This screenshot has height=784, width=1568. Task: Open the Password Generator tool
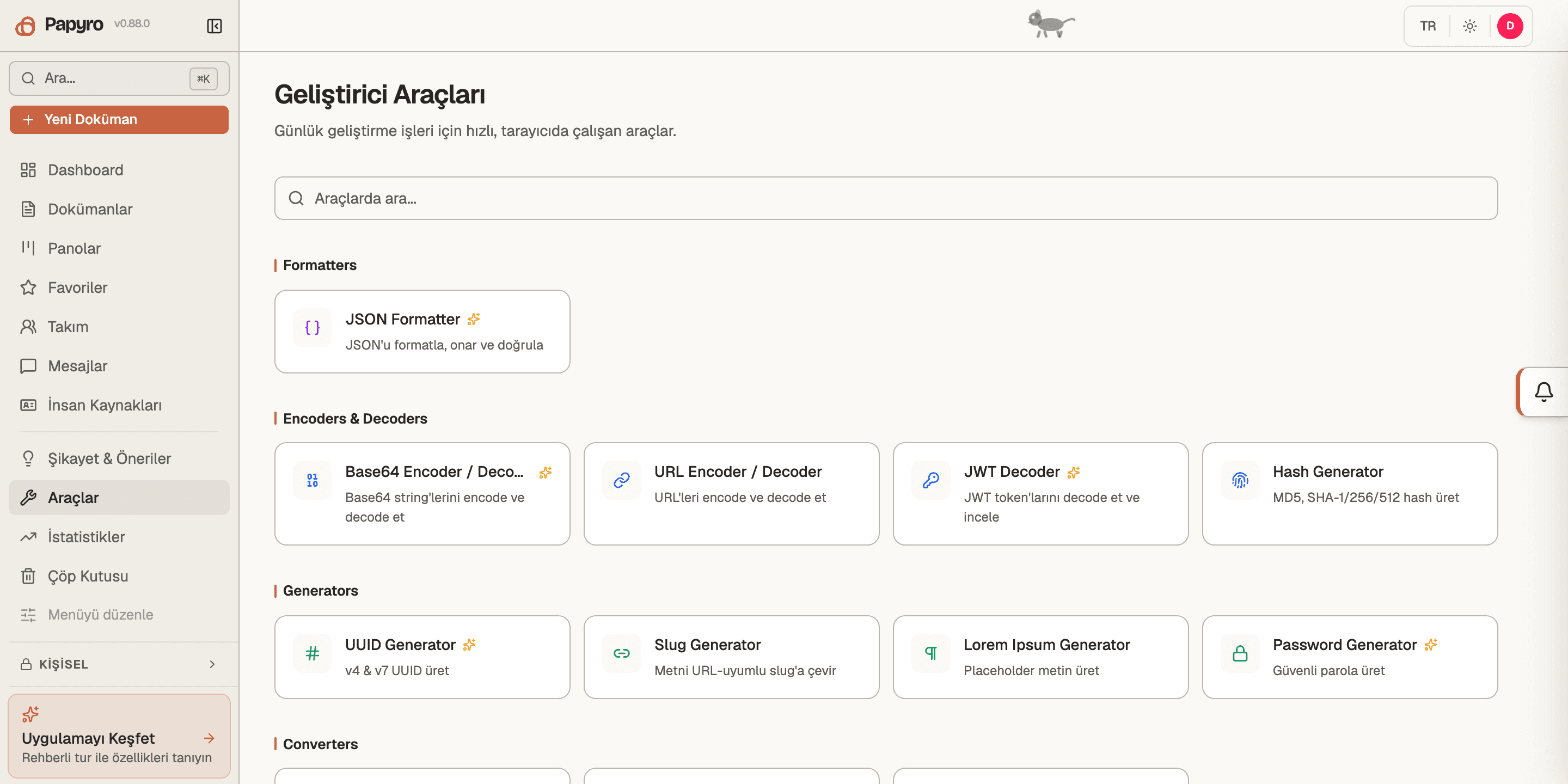[1350, 657]
